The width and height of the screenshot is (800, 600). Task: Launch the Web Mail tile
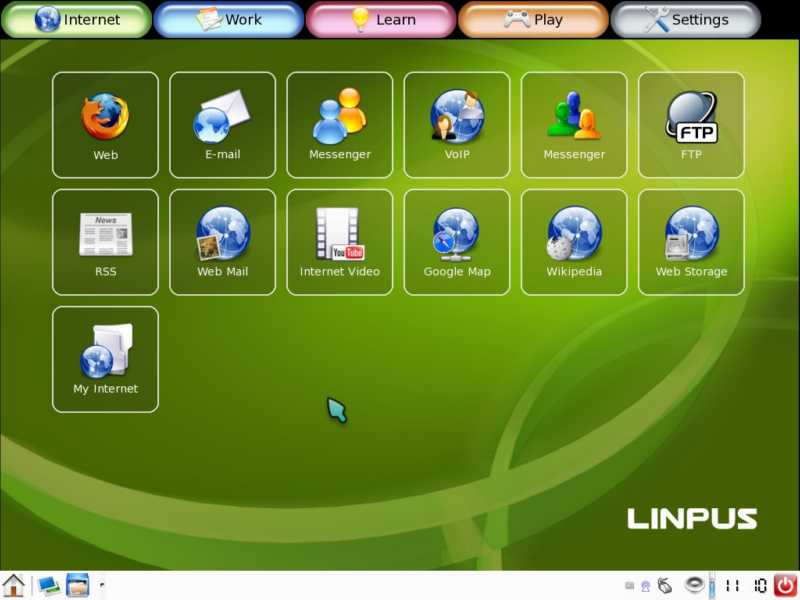[x=222, y=242]
